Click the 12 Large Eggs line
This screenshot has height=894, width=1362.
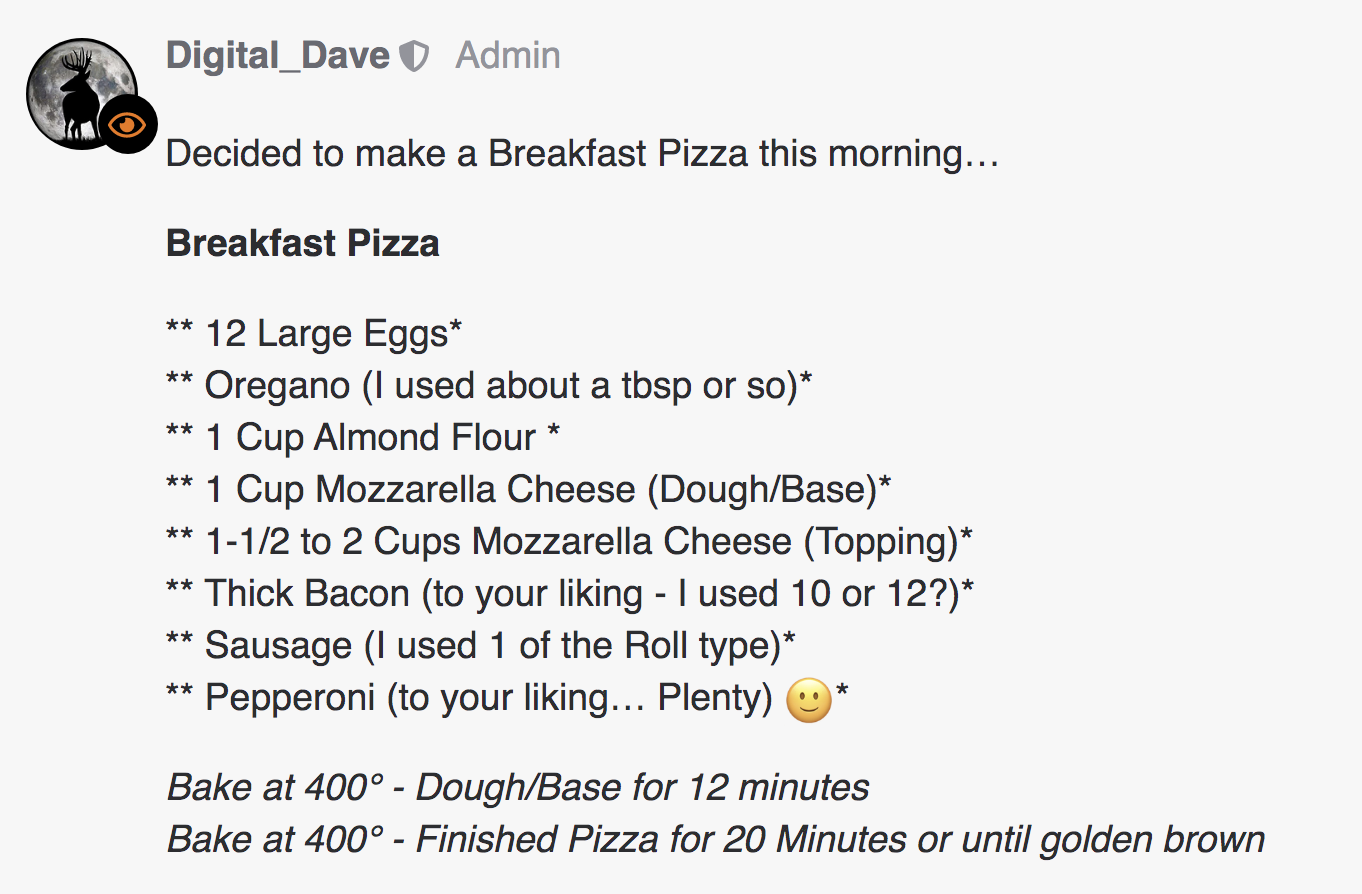click(314, 334)
